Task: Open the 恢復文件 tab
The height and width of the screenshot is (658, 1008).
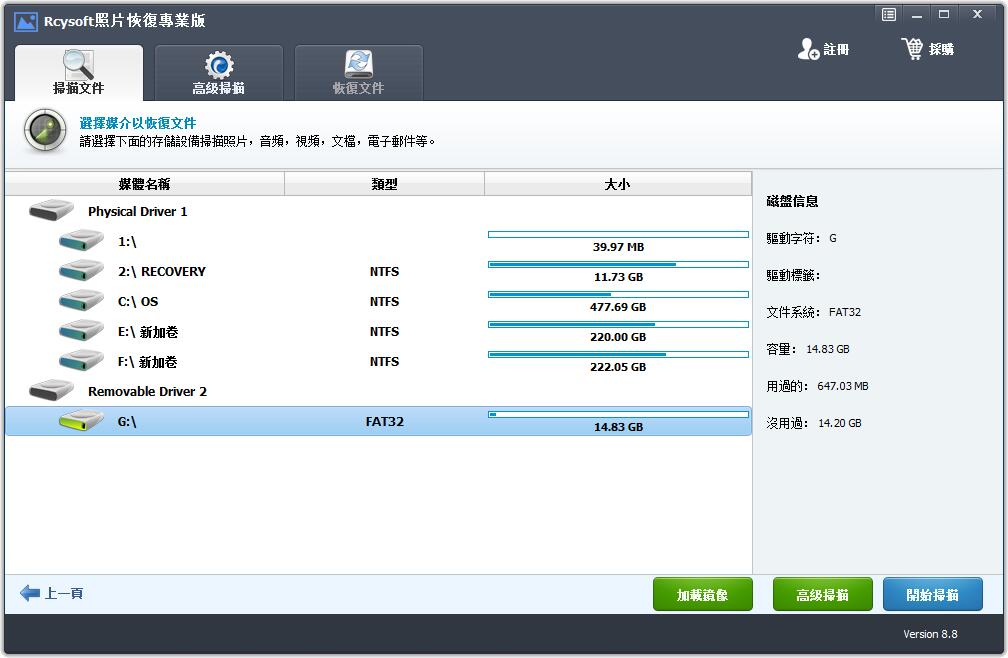Action: pyautogui.click(x=358, y=74)
